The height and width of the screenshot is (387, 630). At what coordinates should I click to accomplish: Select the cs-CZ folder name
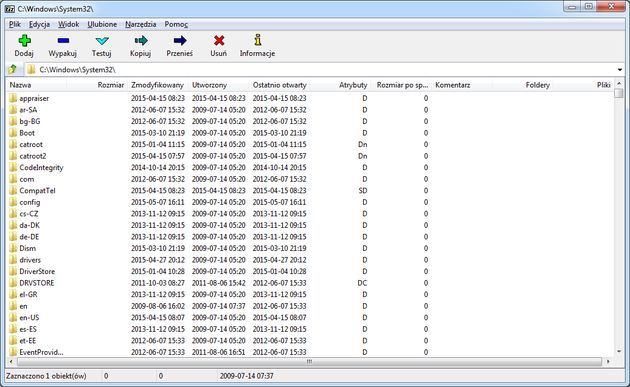(29, 214)
